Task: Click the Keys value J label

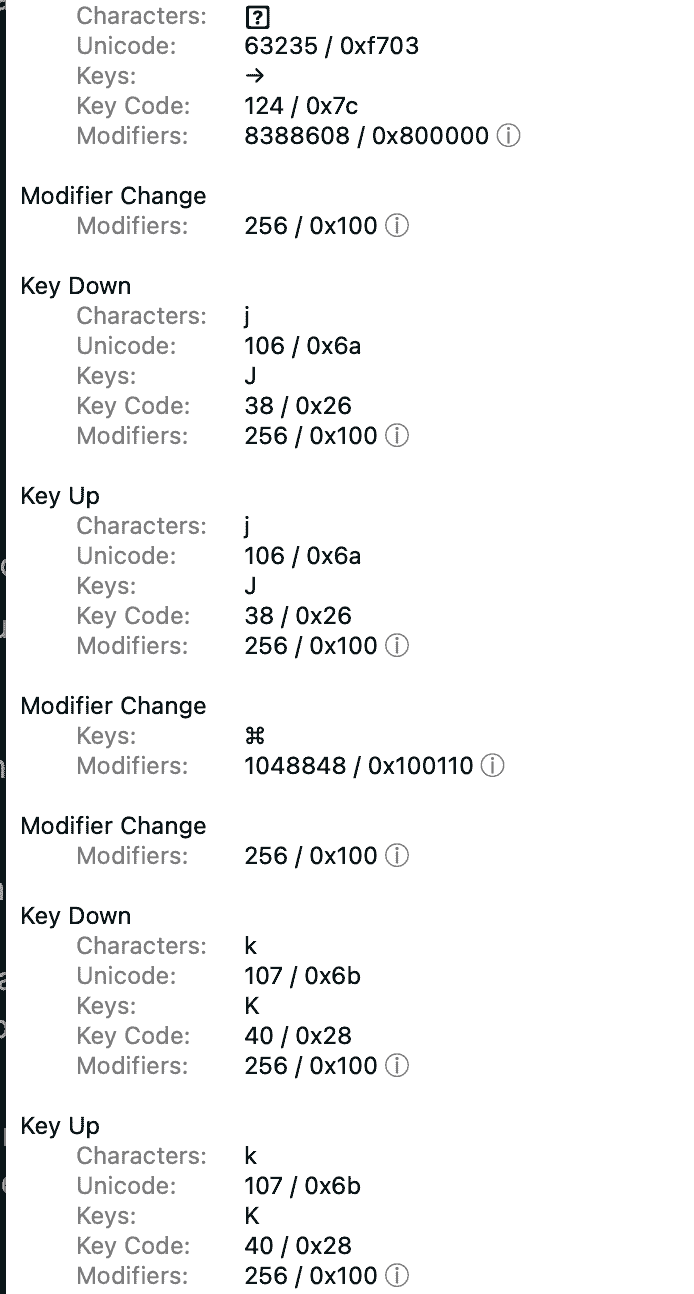Action: (x=251, y=375)
